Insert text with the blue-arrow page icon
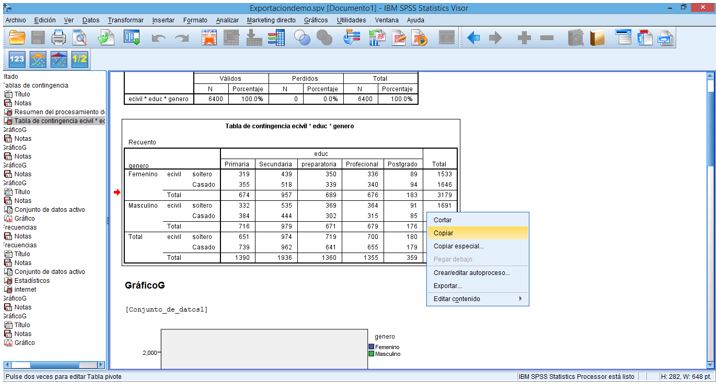Image resolution: width=716 pixels, height=384 pixels. pyautogui.click(x=666, y=37)
